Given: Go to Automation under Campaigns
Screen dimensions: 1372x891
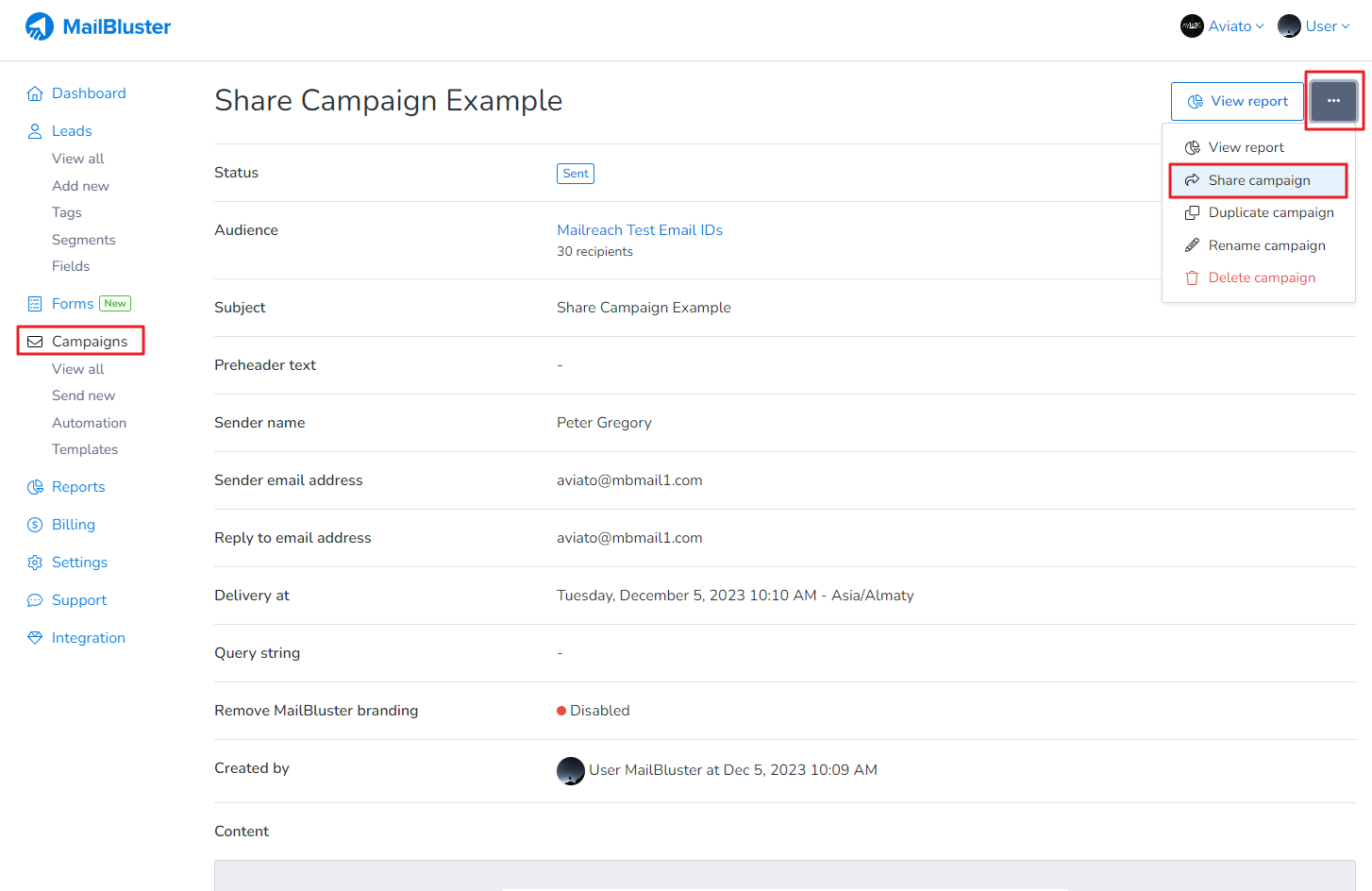Looking at the screenshot, I should (x=89, y=423).
